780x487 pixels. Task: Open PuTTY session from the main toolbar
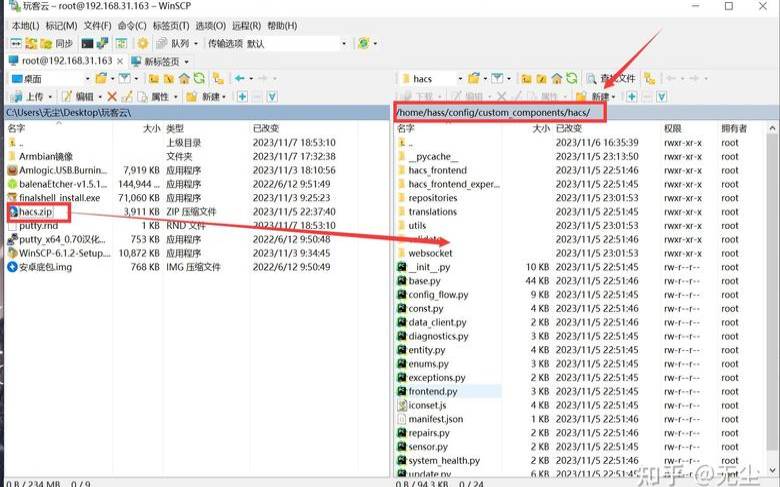click(x=102, y=44)
